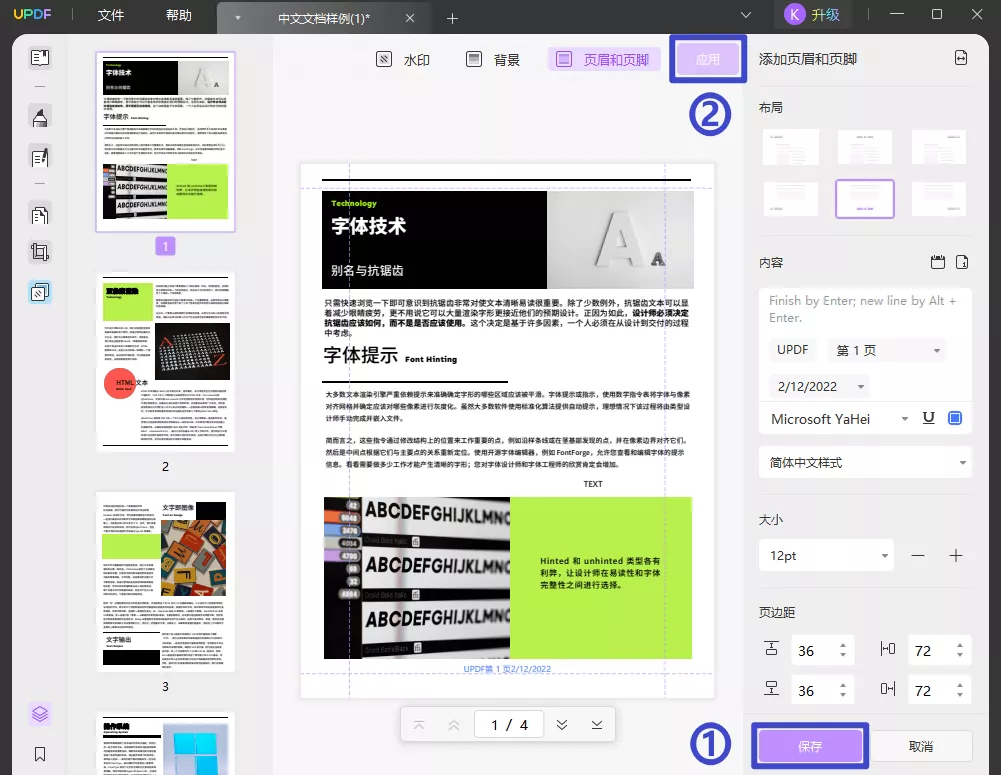Step the top margin 36 value

843,651
